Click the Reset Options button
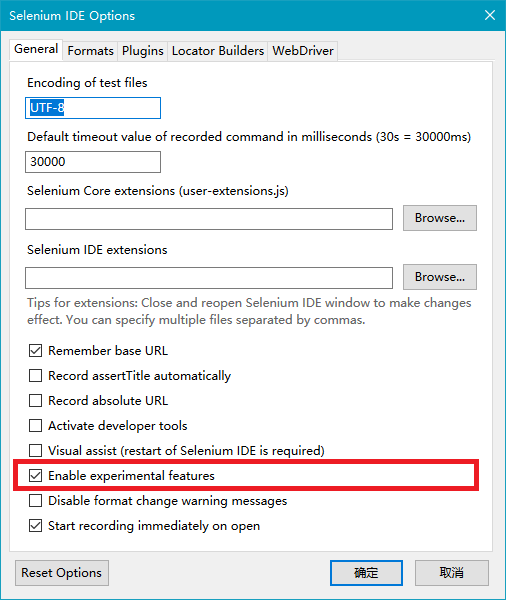Image resolution: width=506 pixels, height=600 pixels. pos(62,573)
